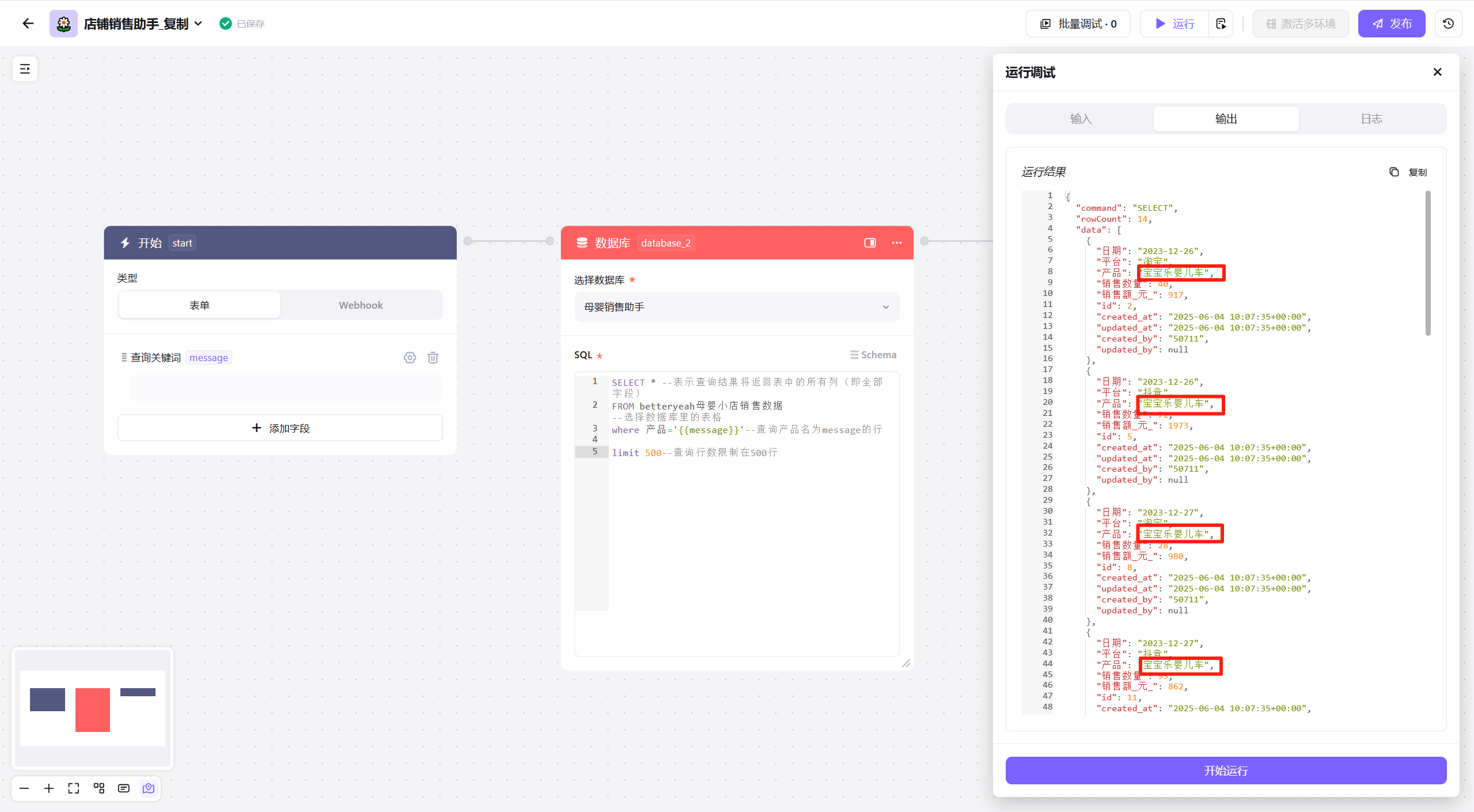Click the 查询关键词 input field
This screenshot has width=1474, height=812.
286,388
